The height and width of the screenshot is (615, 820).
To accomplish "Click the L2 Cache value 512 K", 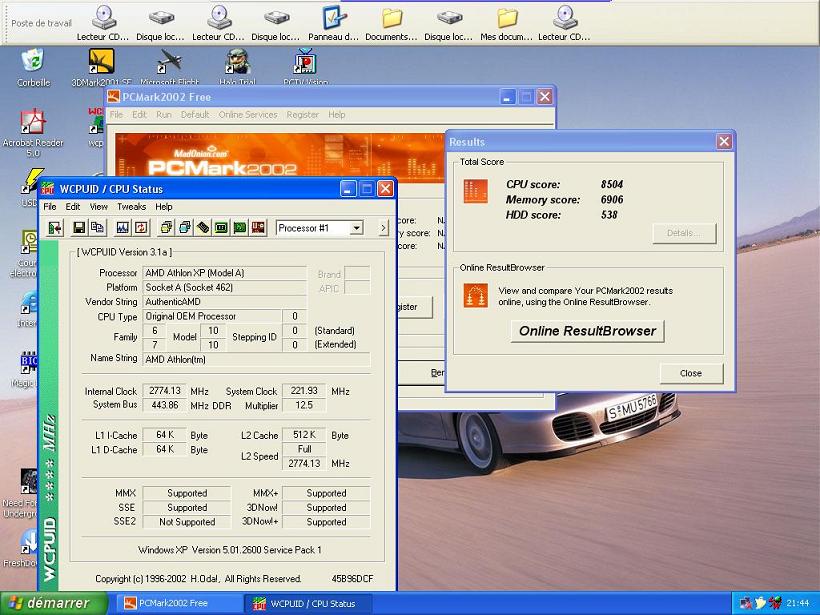I will [x=304, y=435].
